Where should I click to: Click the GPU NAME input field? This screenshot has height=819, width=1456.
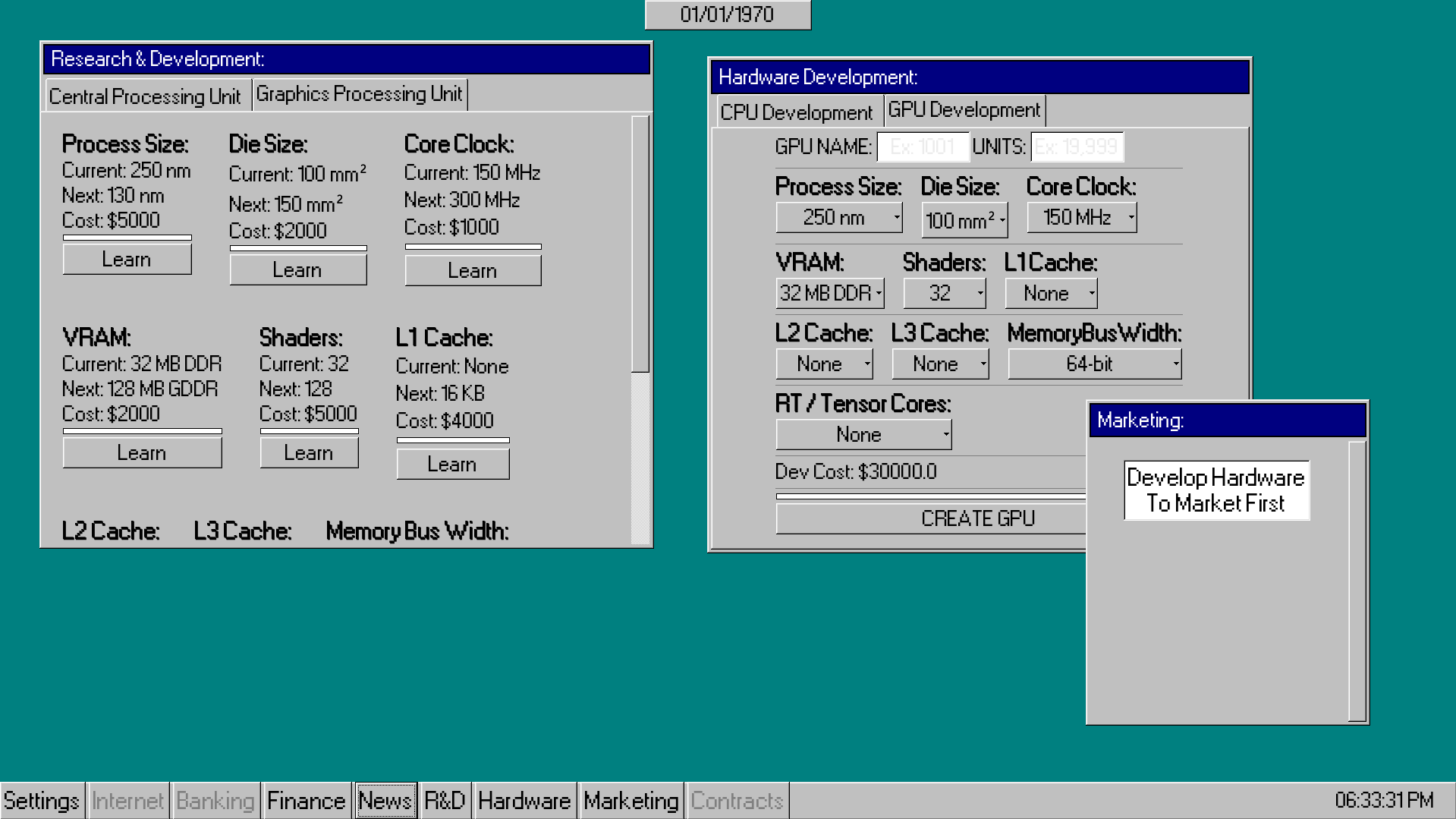pyautogui.click(x=923, y=146)
